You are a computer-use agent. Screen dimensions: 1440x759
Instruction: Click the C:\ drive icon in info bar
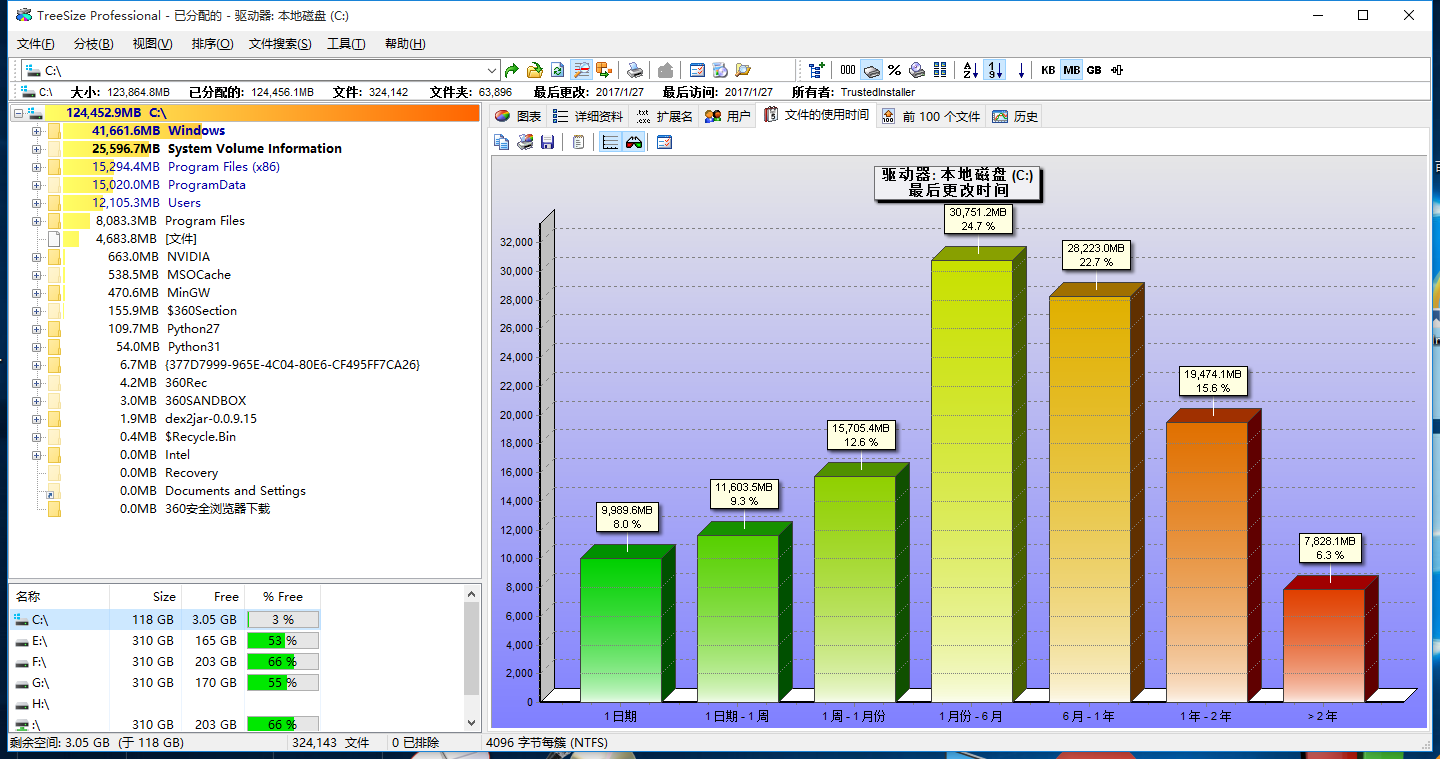tap(27, 92)
